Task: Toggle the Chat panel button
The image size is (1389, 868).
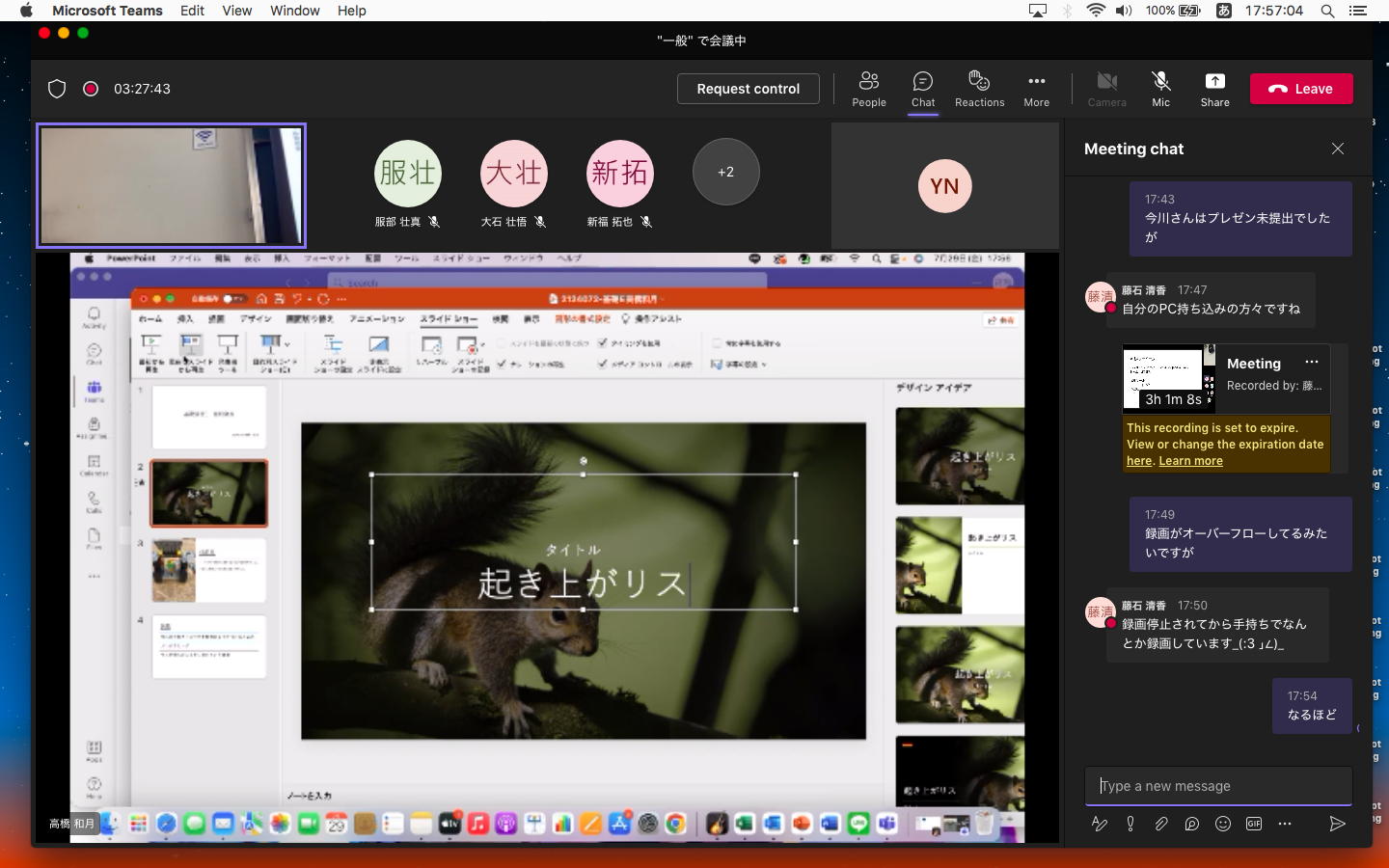Action: pyautogui.click(x=923, y=89)
